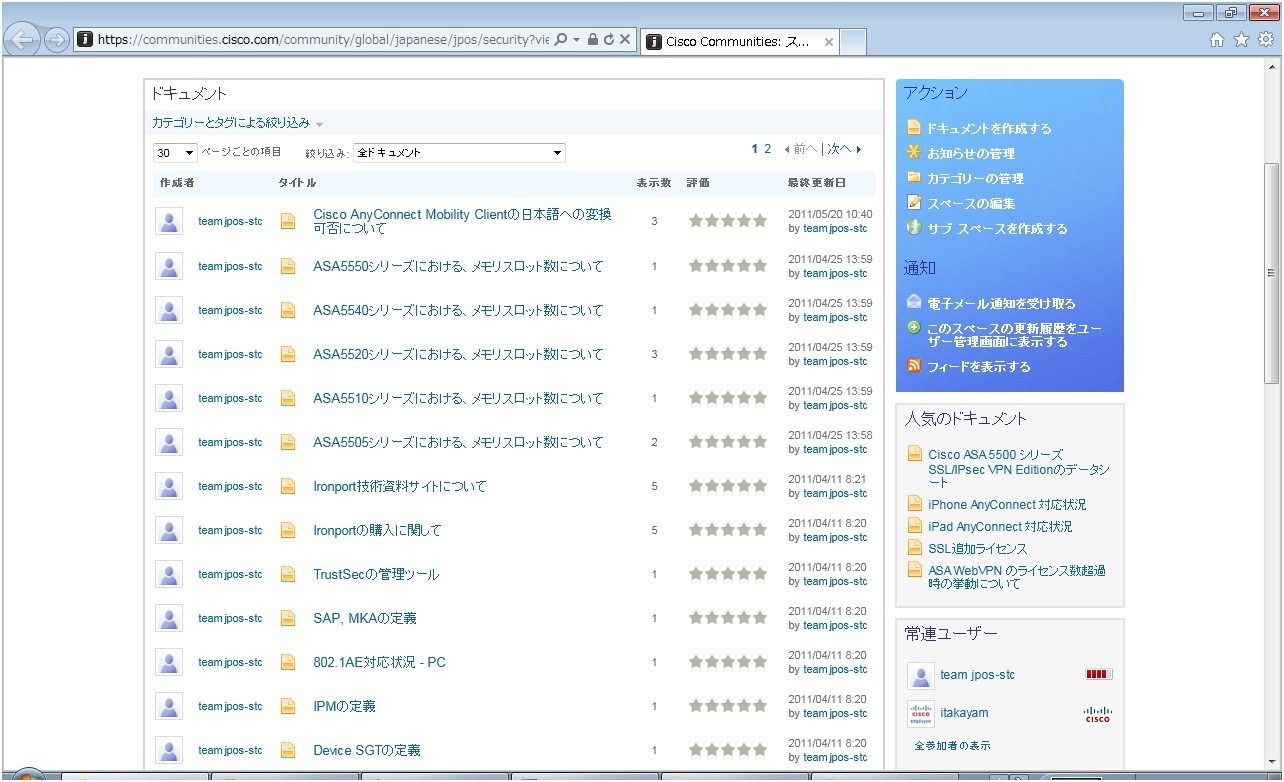
Task: Click the ドキュメントを作成する document icon
Action: click(913, 128)
